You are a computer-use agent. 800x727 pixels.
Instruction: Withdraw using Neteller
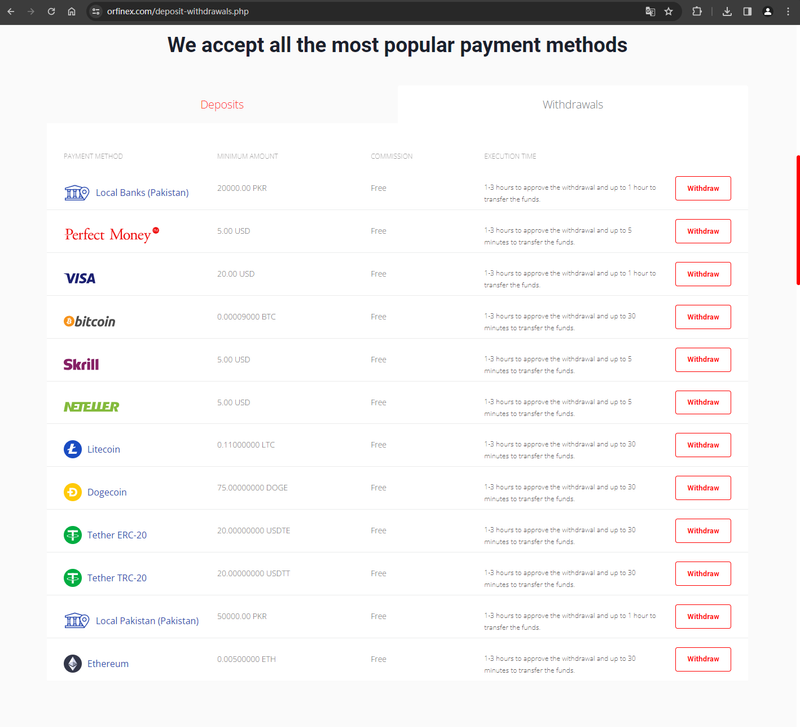click(703, 402)
